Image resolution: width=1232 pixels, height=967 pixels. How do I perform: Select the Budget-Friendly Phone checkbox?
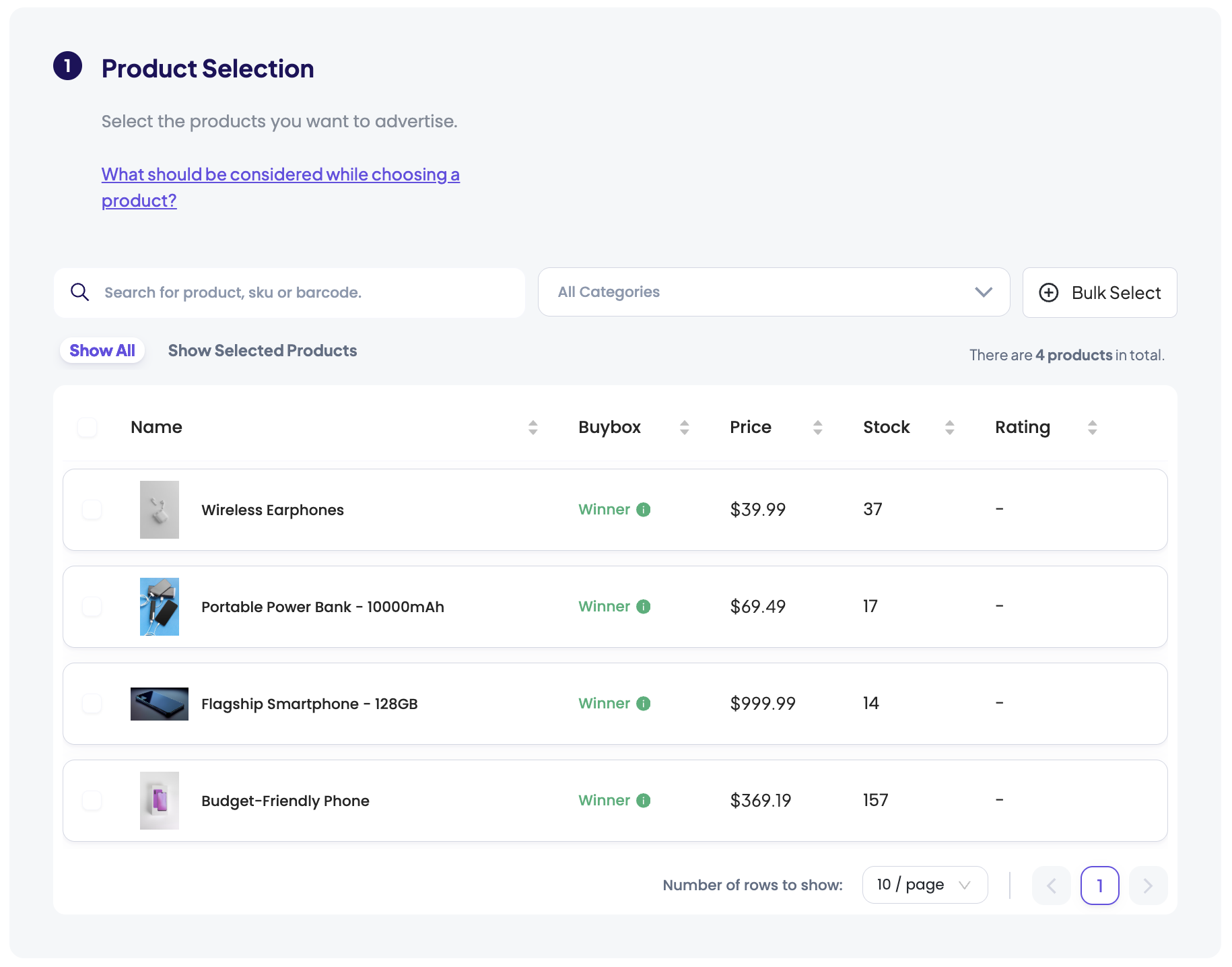(91, 801)
